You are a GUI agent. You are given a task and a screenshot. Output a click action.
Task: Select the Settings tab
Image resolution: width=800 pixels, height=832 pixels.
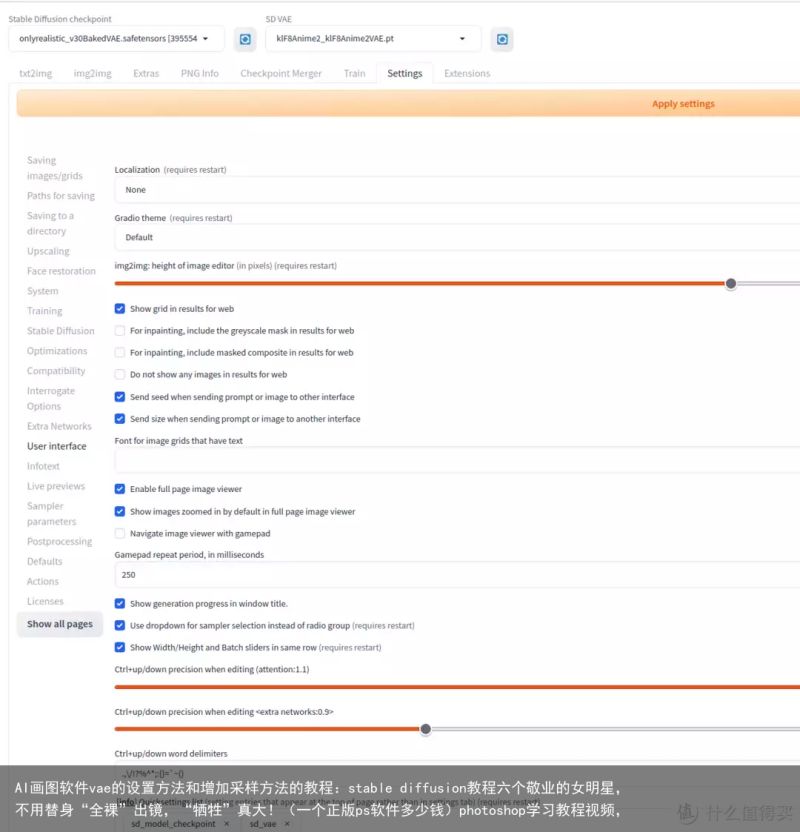(x=405, y=73)
